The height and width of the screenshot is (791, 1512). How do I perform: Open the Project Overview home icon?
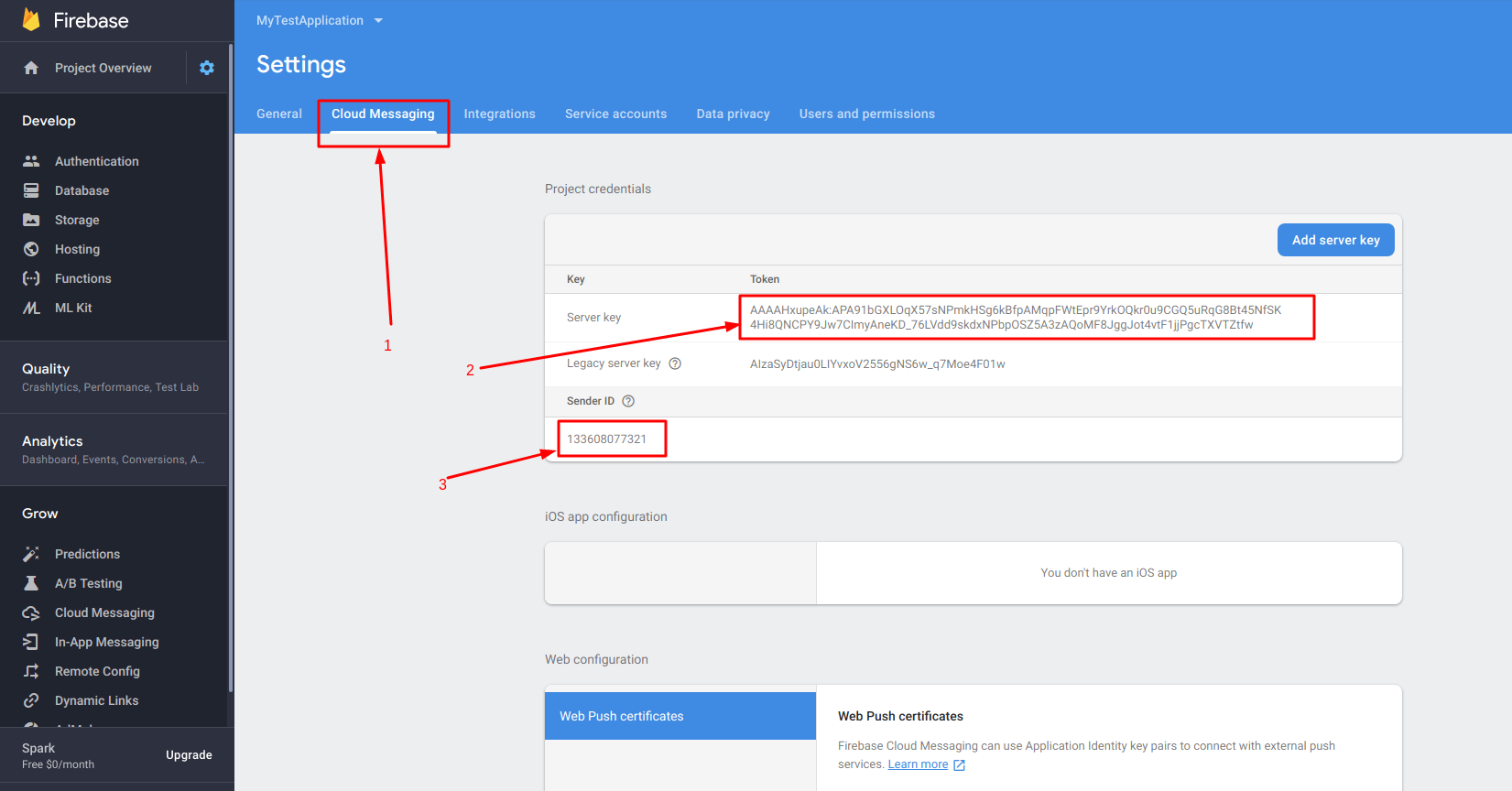(31, 68)
